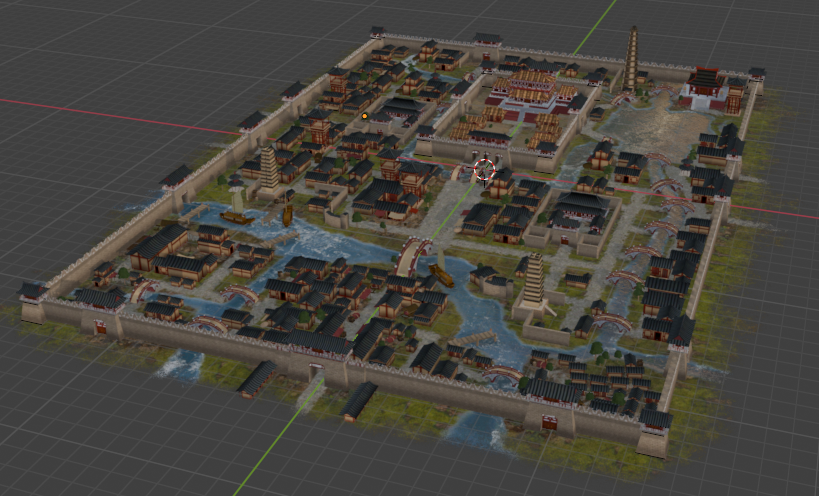
Task: Click the red gate near the front-right corner
Action: tap(549, 421)
